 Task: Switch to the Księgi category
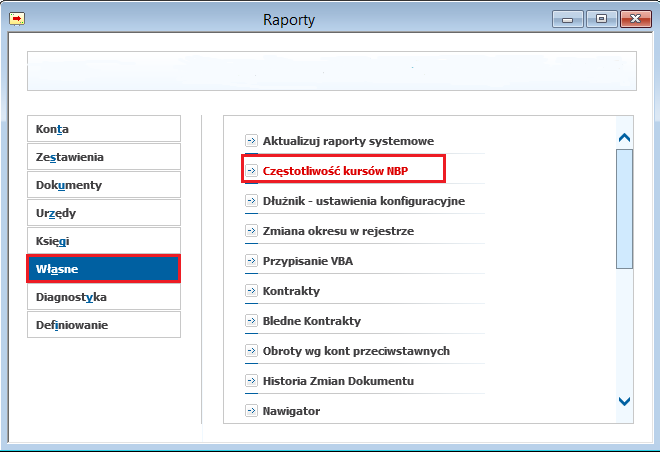click(104, 241)
